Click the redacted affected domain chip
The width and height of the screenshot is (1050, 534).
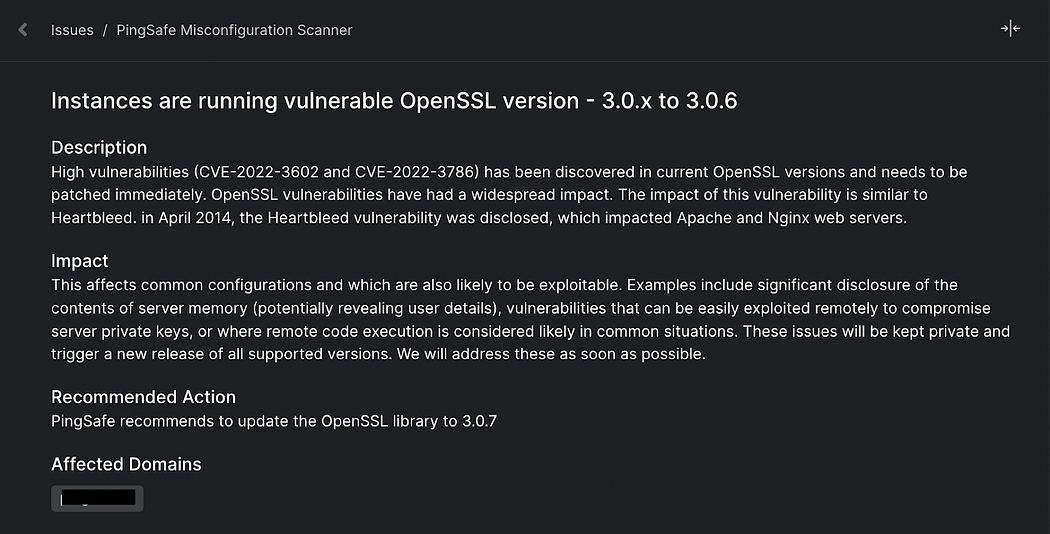click(x=97, y=498)
